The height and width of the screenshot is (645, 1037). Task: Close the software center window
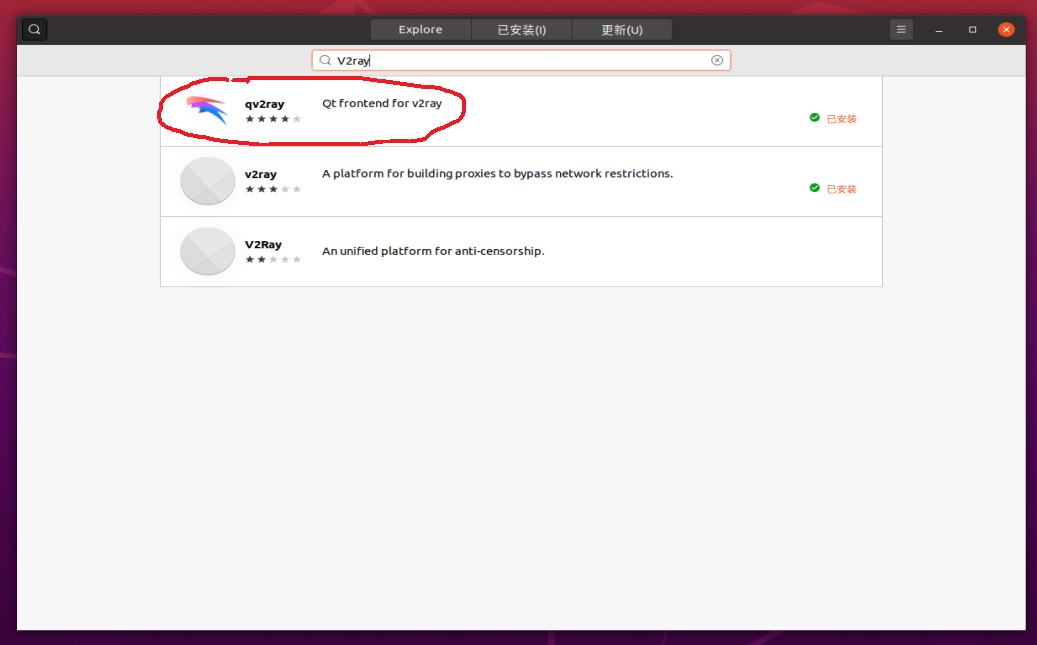tap(1006, 30)
